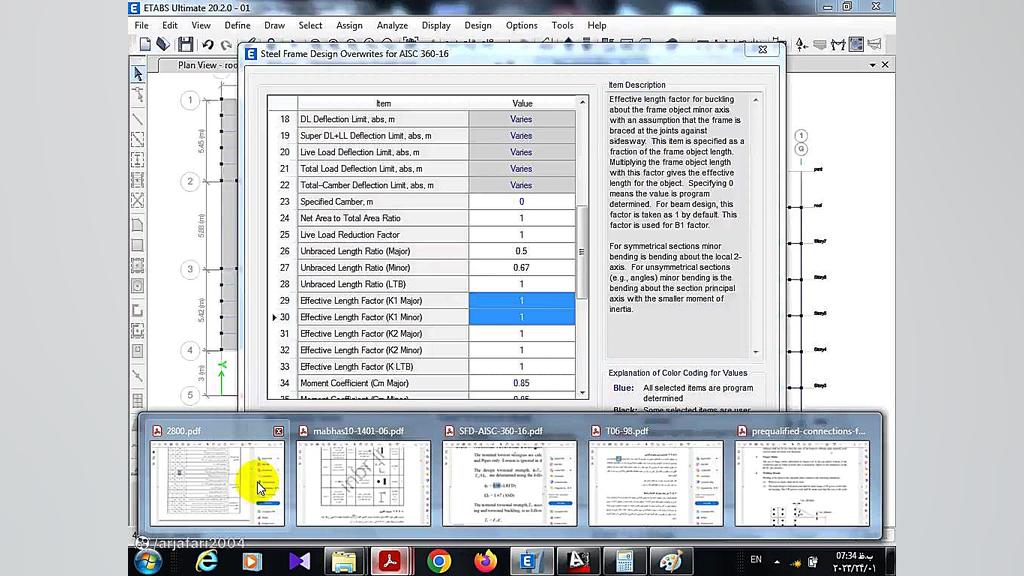Open the Display menu
The height and width of the screenshot is (576, 1024).
436,25
